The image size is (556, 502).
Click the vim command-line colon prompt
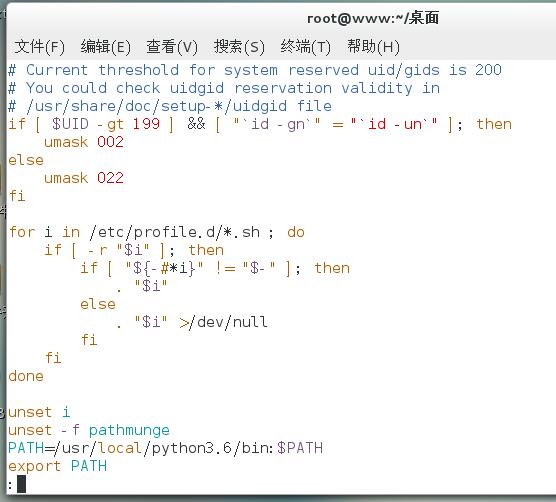pos(10,485)
